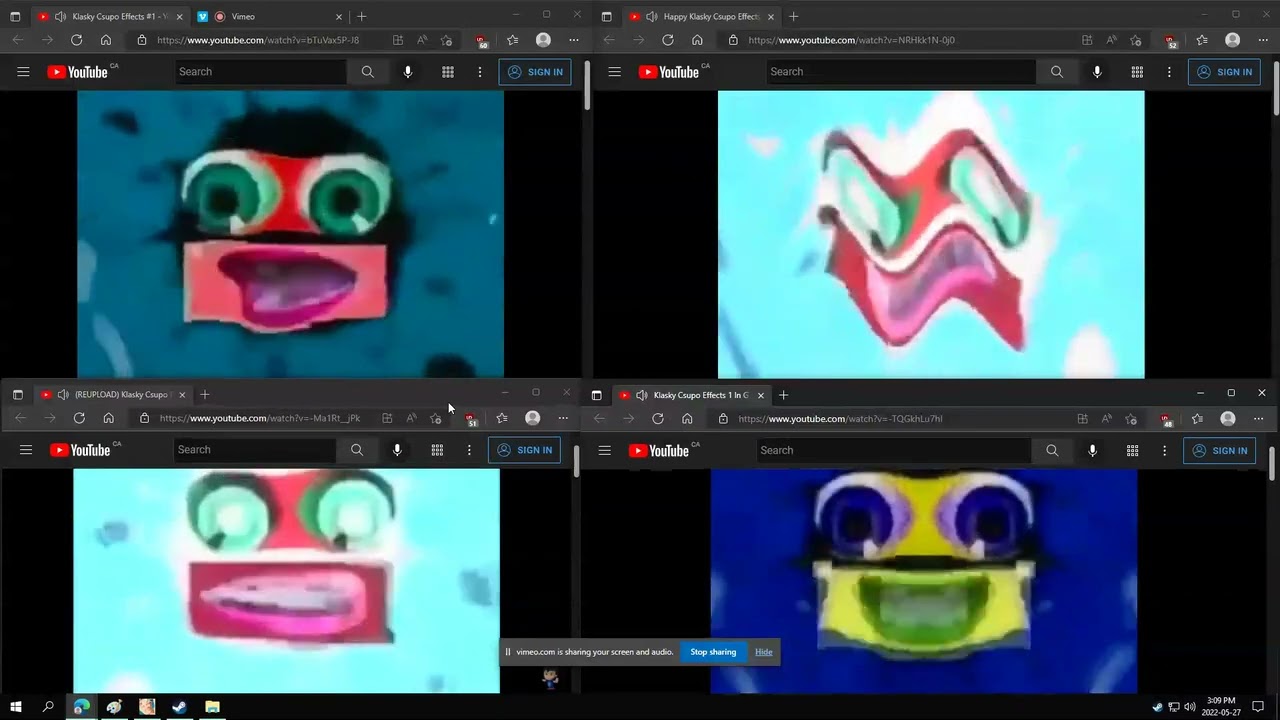Start voice search in top-left window

click(x=407, y=72)
